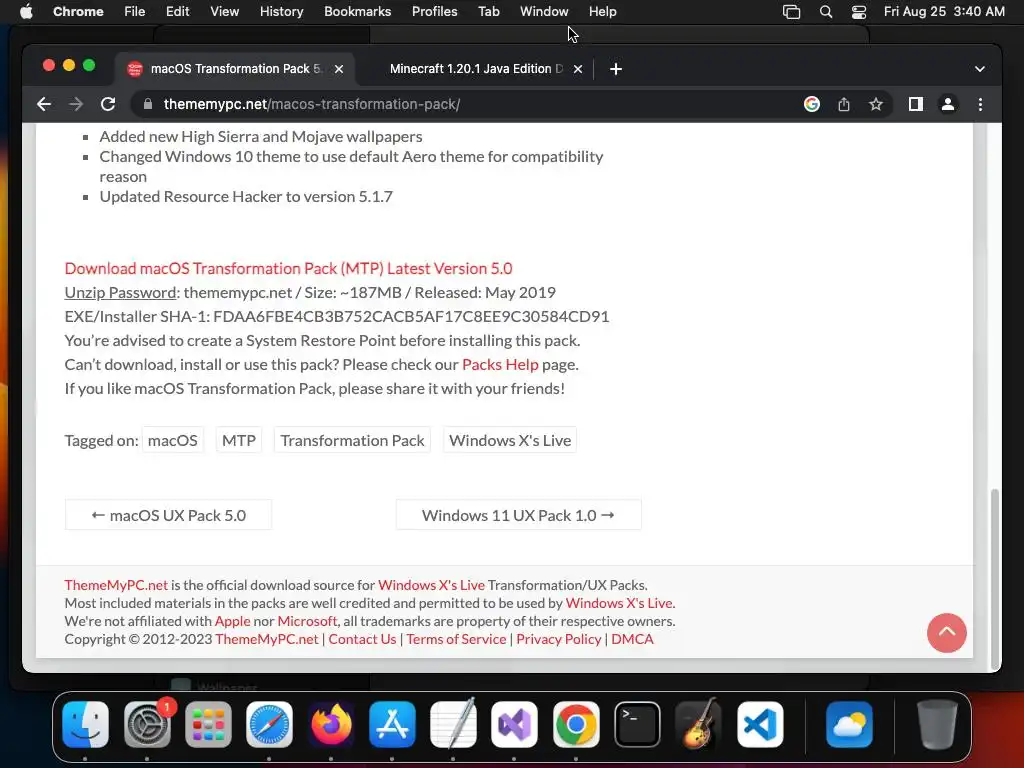Viewport: 1024px width, 768px height.
Task: Open the Chrome application menu
Action: 78,12
